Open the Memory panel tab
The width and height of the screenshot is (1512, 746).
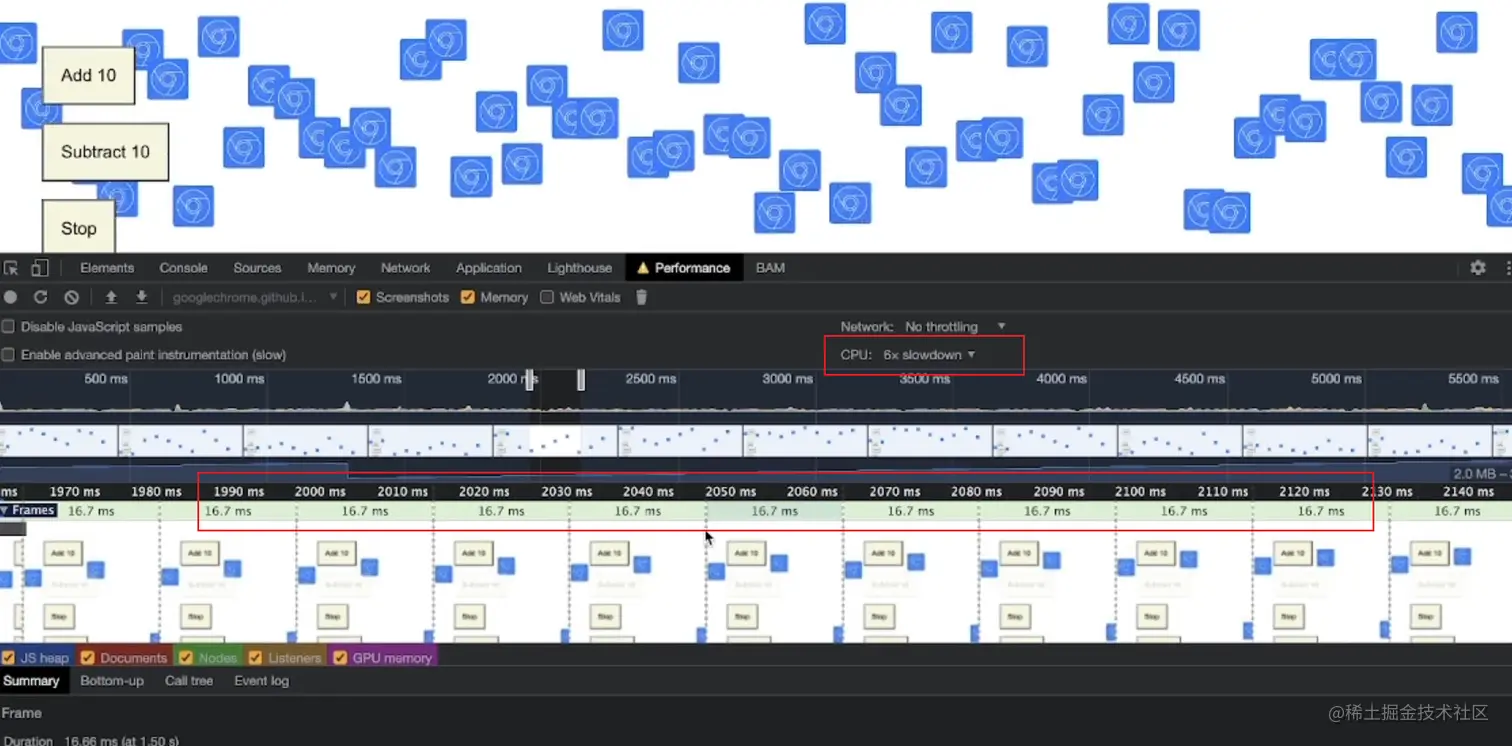pyautogui.click(x=331, y=268)
